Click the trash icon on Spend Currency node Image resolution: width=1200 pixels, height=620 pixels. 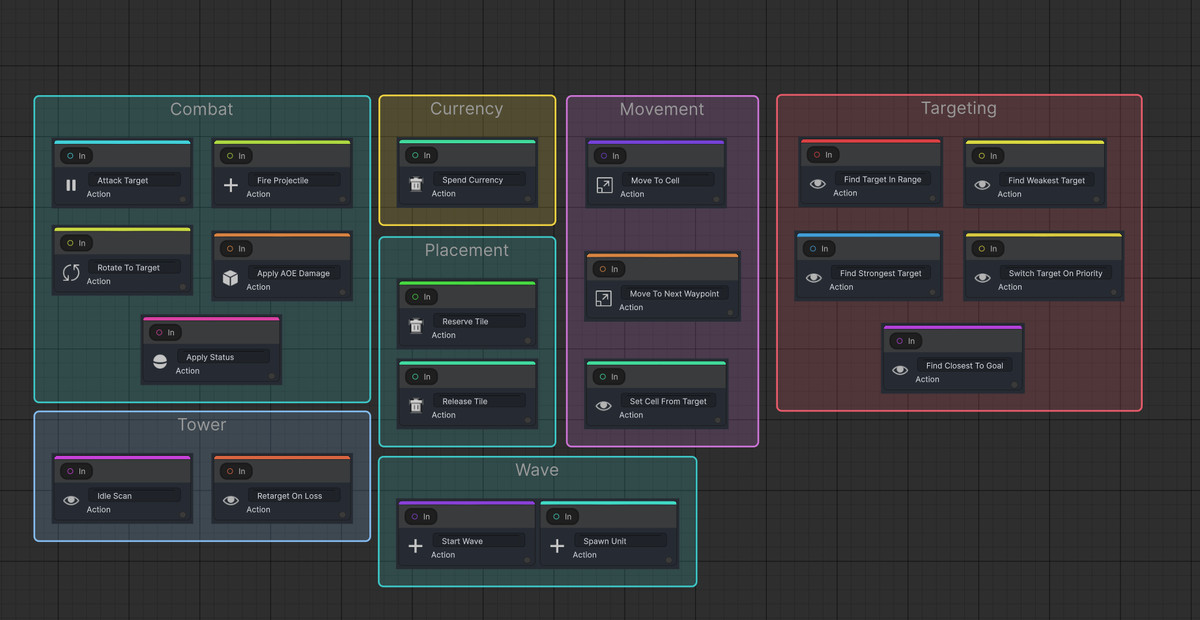[416, 184]
